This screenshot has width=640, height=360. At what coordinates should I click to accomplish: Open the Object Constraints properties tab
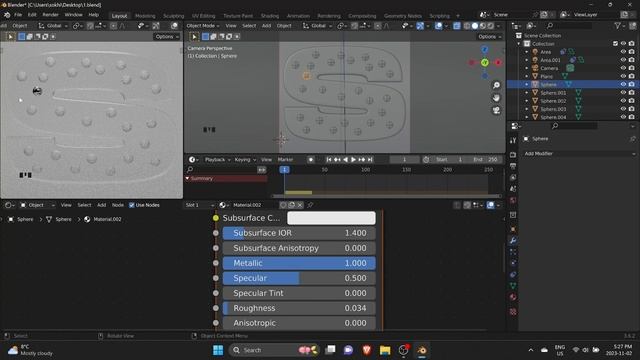pyautogui.click(x=513, y=274)
